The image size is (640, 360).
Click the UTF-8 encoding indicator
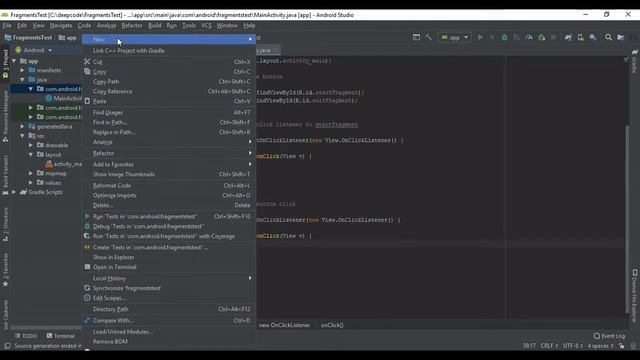point(573,346)
